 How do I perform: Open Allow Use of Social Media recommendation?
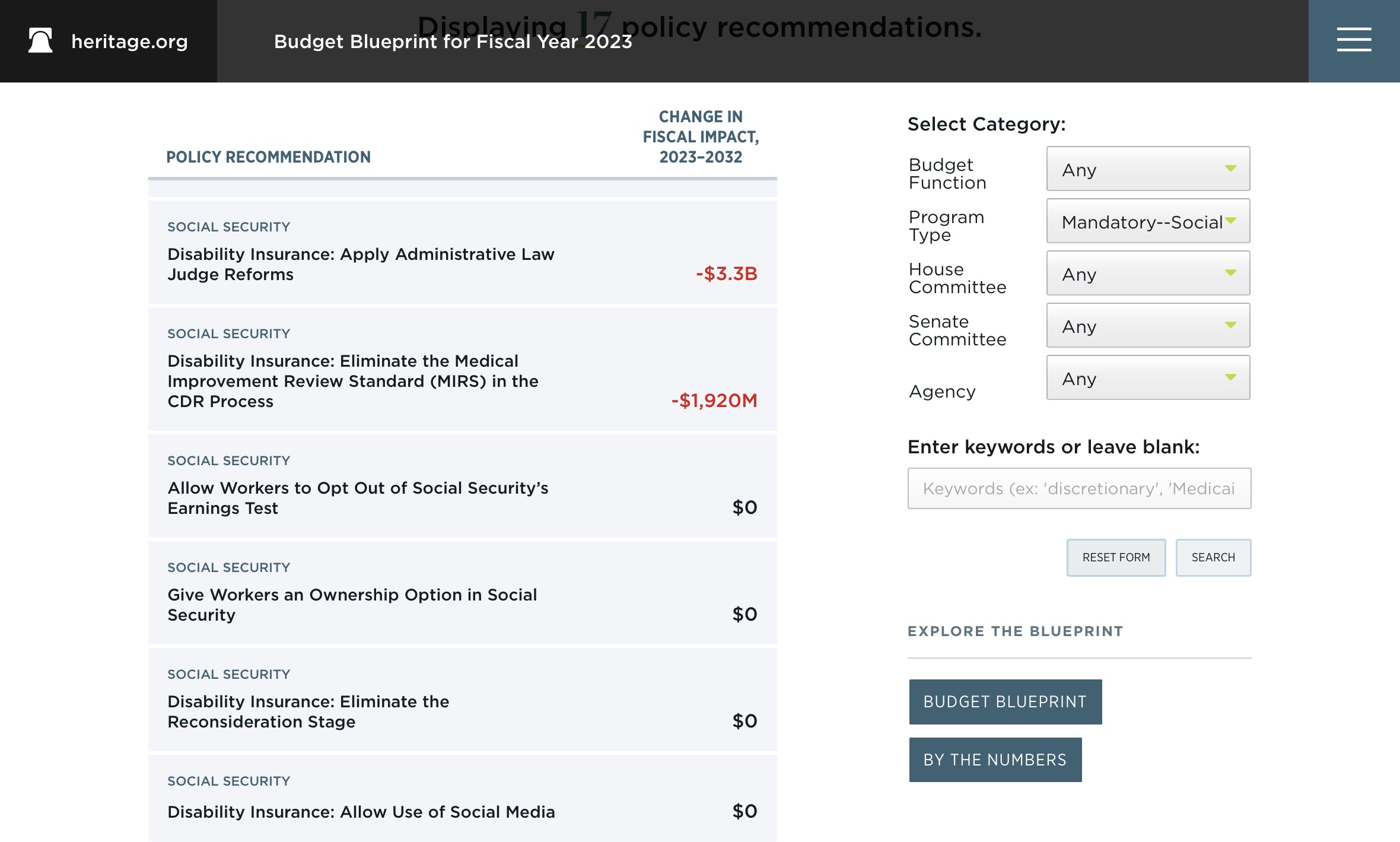tap(361, 812)
